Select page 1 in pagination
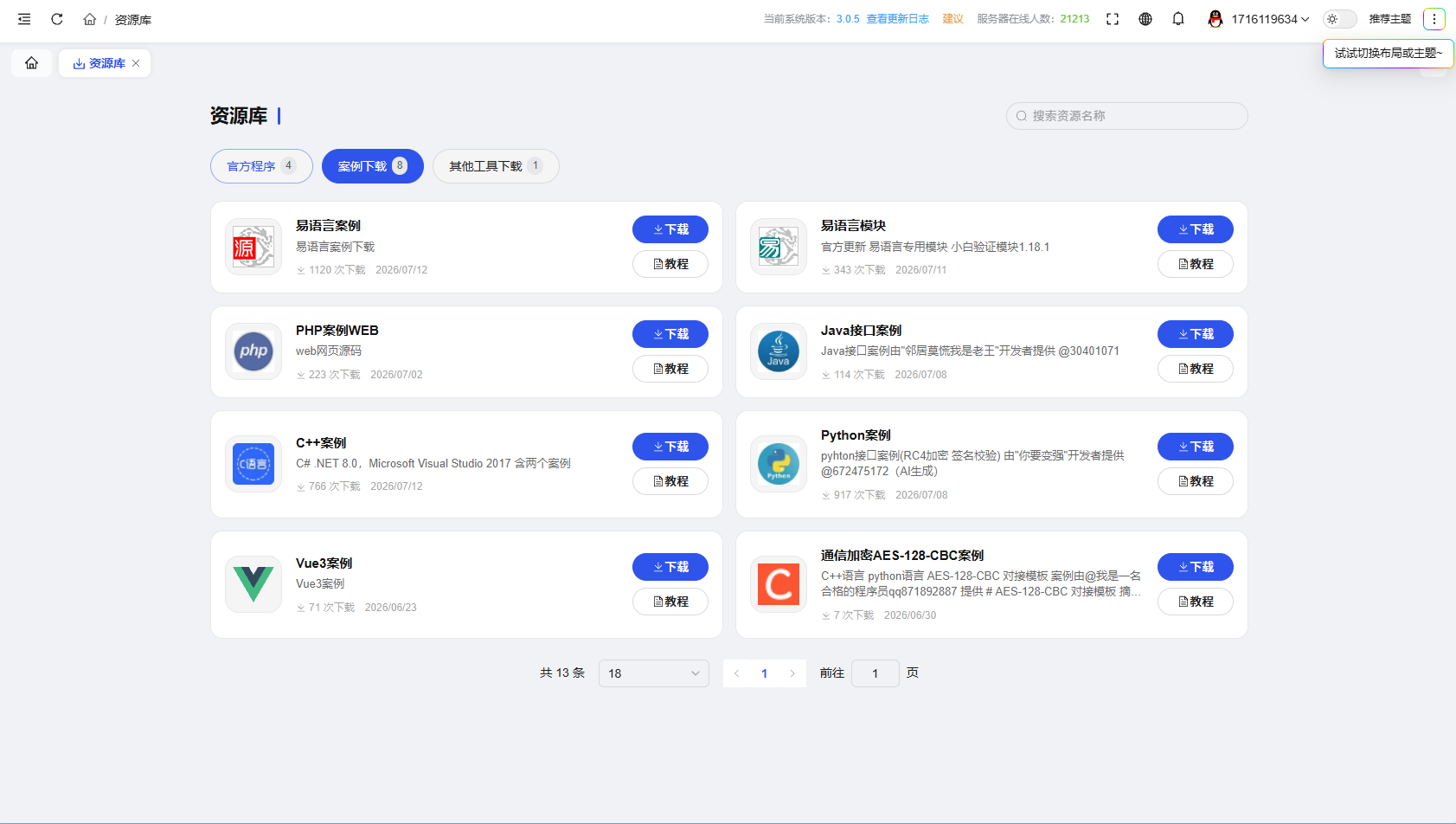This screenshot has width=1456, height=824. click(x=765, y=673)
